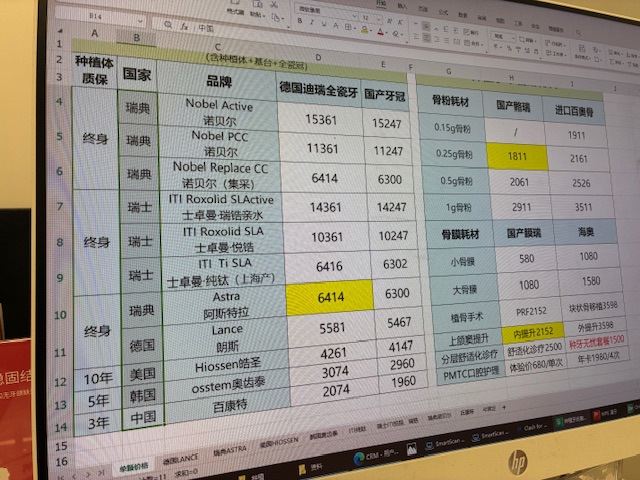The image size is (640, 480).
Task: Open the font name dropdown
Action: (354, 16)
